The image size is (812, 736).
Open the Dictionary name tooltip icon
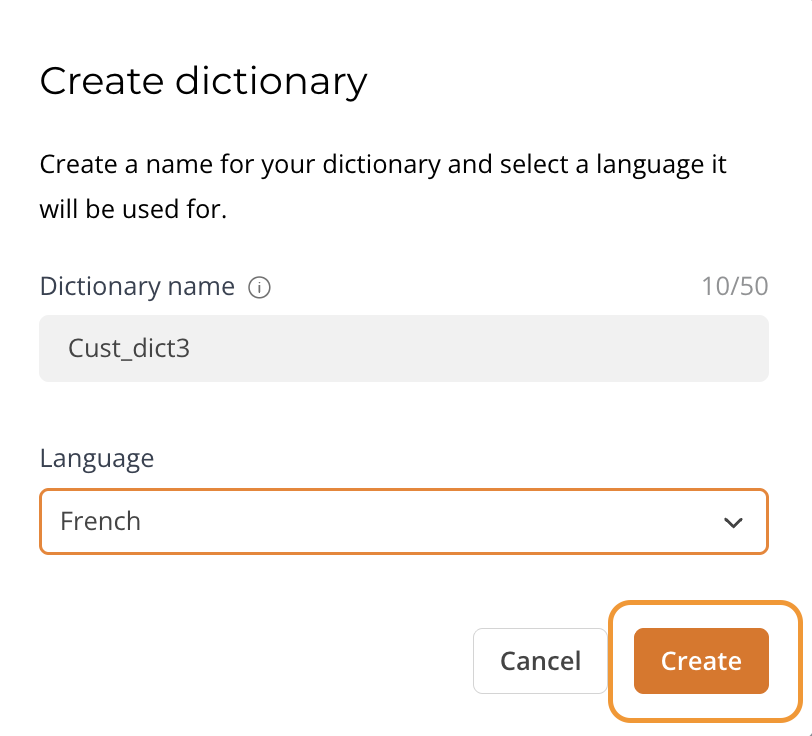(259, 287)
